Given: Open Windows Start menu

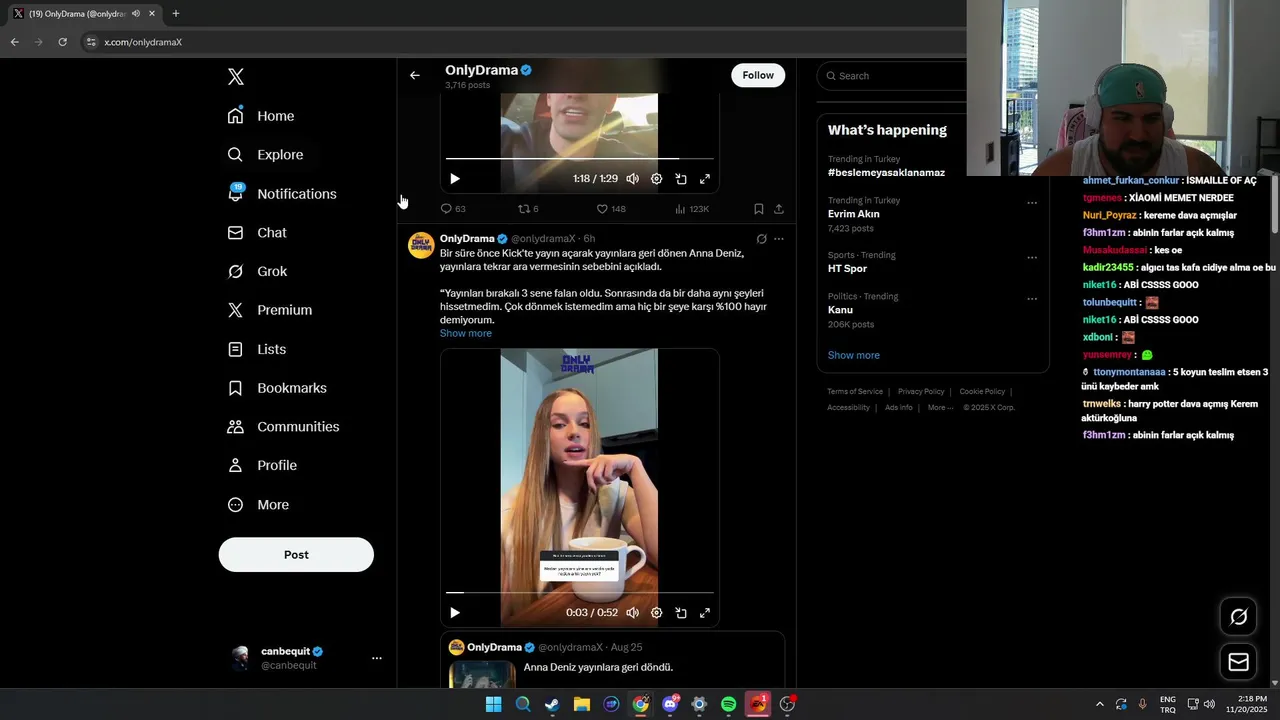Looking at the screenshot, I should coord(493,705).
